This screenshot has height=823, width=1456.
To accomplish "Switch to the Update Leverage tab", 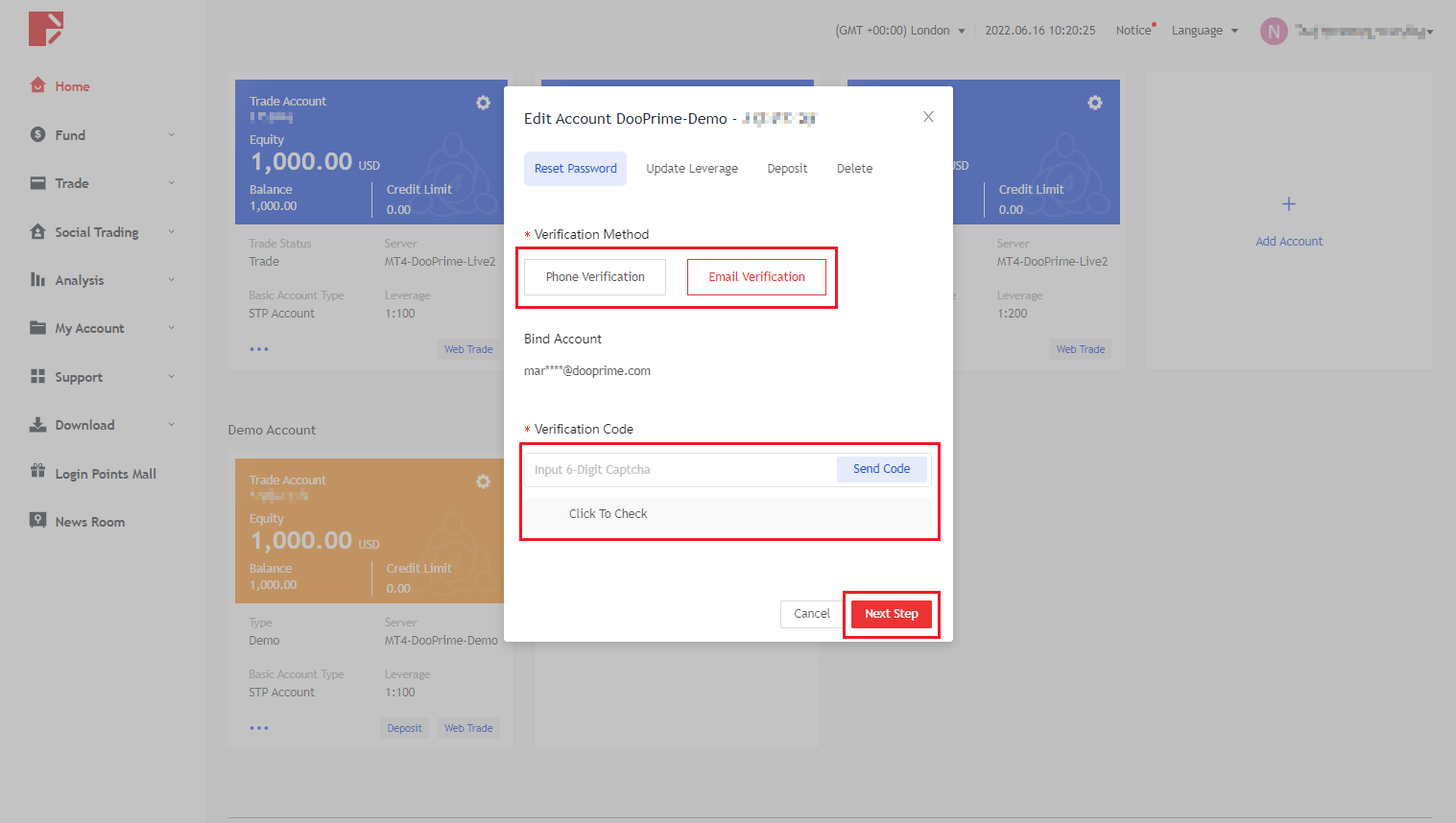I will (x=691, y=169).
